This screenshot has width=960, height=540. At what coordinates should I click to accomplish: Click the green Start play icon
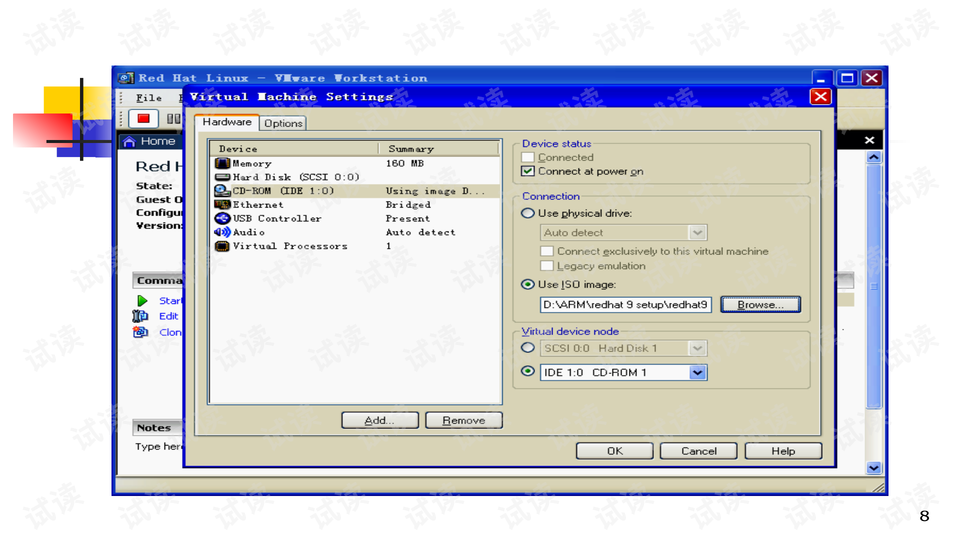click(142, 301)
